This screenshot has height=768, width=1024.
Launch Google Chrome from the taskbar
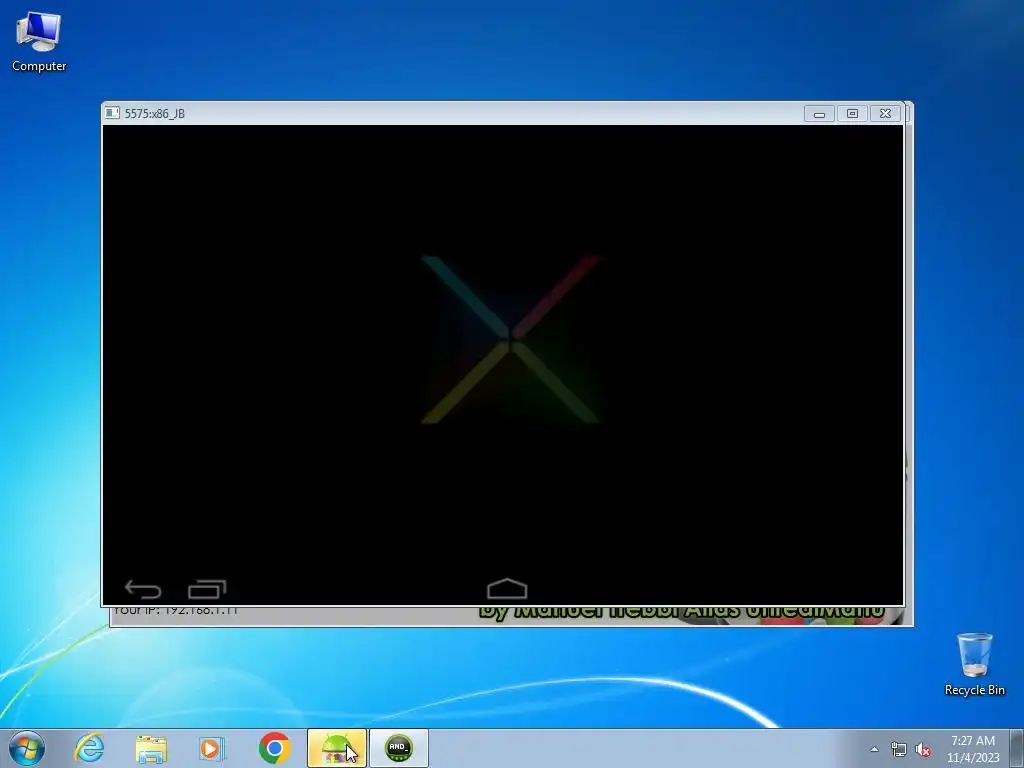click(274, 748)
